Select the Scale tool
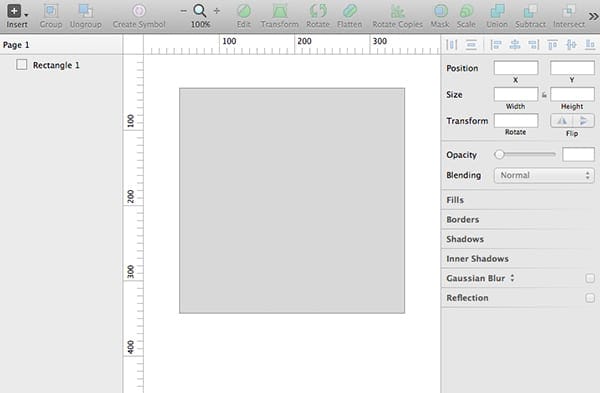Screen dimensions: 600x393 [x=466, y=11]
